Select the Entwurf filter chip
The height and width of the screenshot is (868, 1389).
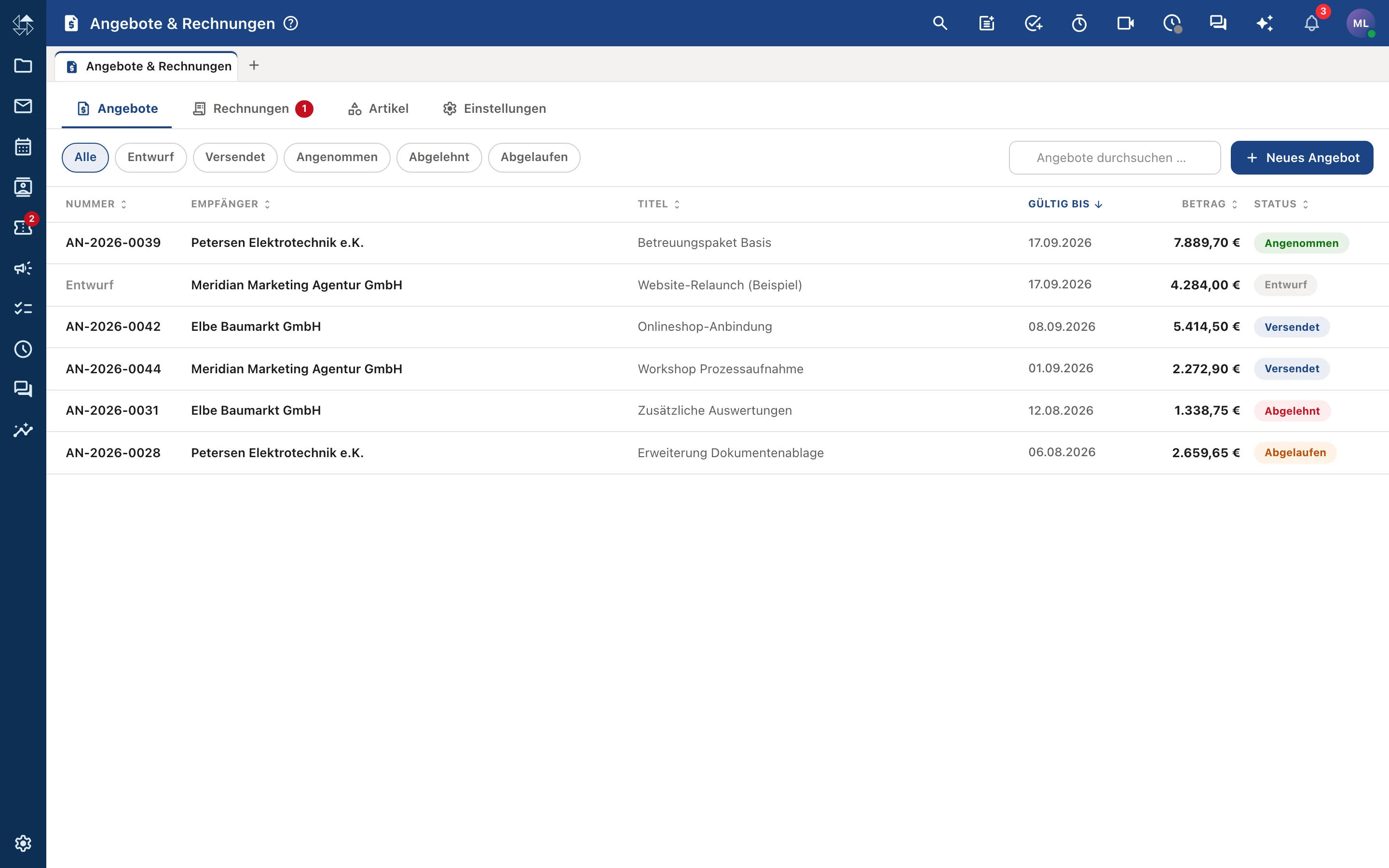pos(151,157)
